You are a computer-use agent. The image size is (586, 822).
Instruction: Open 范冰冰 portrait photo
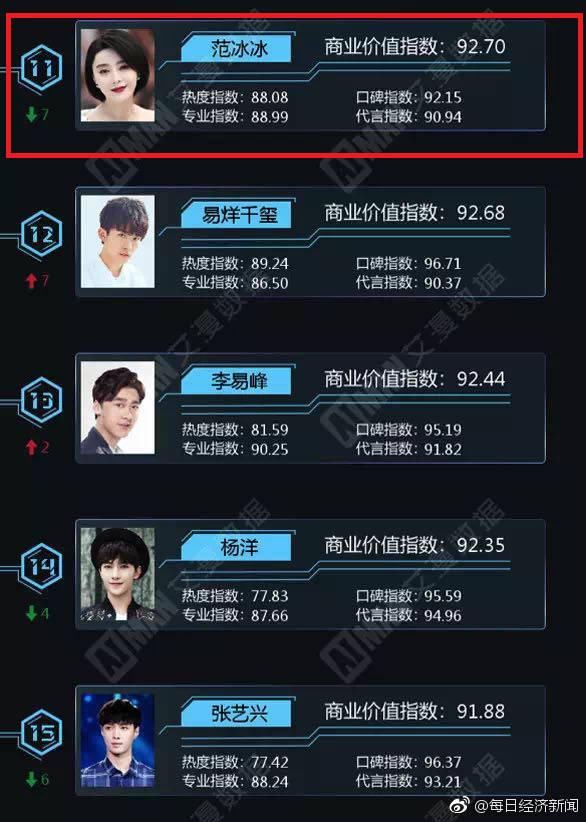(118, 75)
